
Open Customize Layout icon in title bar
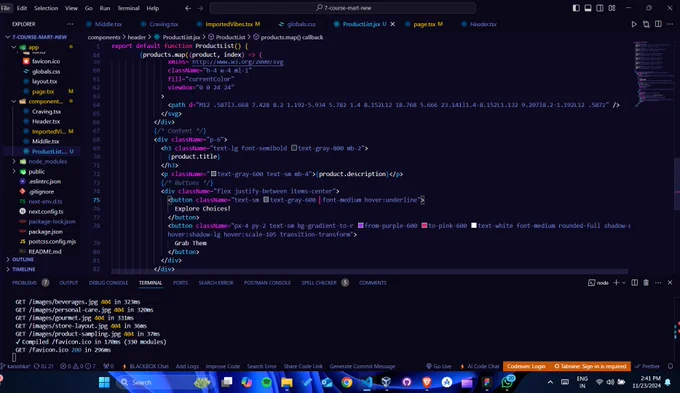(611, 8)
